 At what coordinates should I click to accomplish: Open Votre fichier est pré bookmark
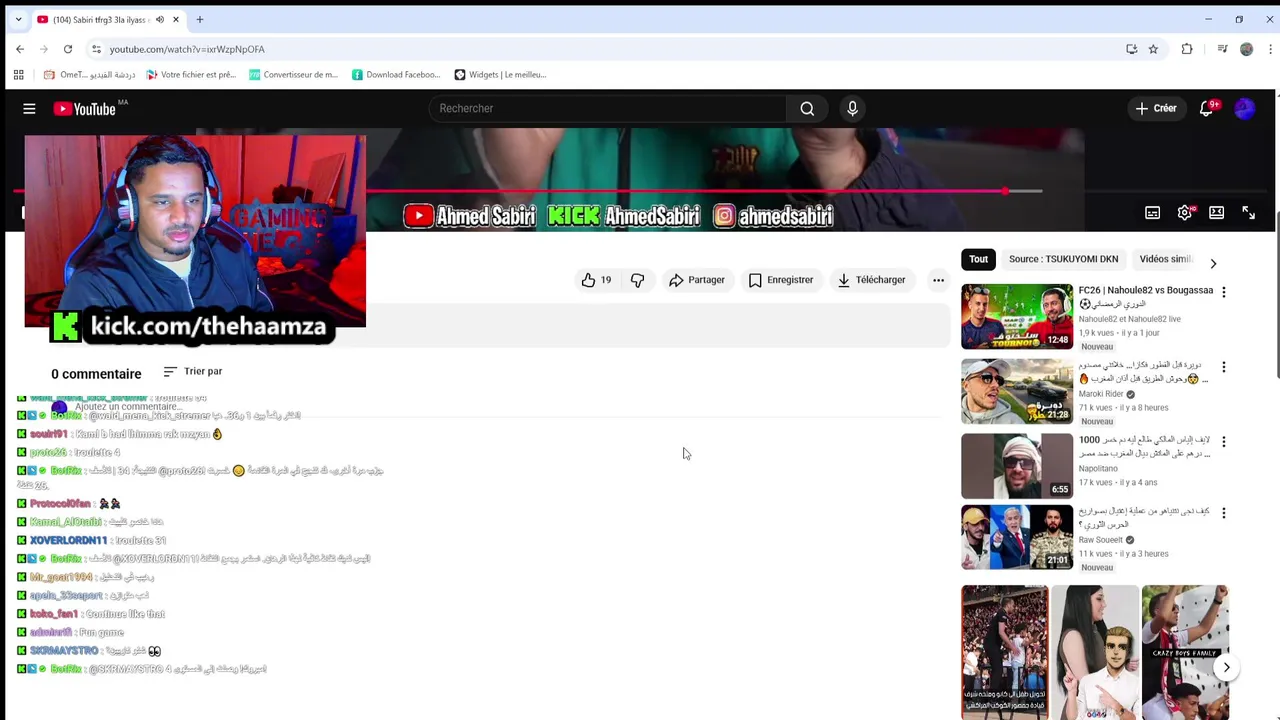coord(191,74)
